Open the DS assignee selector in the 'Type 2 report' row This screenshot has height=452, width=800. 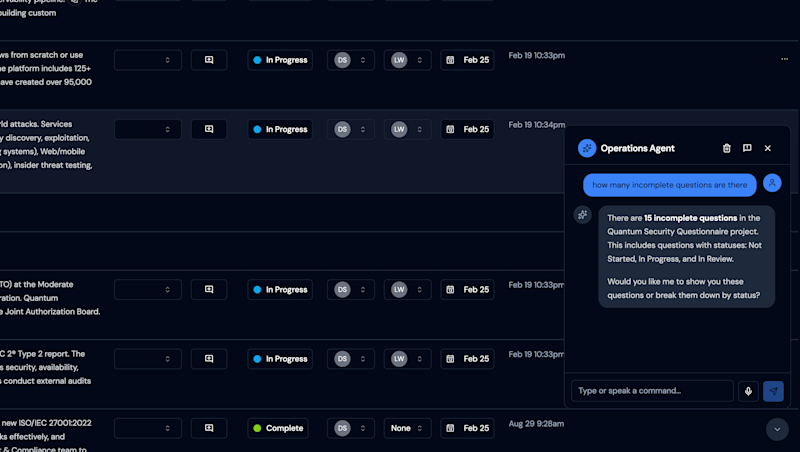tap(351, 359)
